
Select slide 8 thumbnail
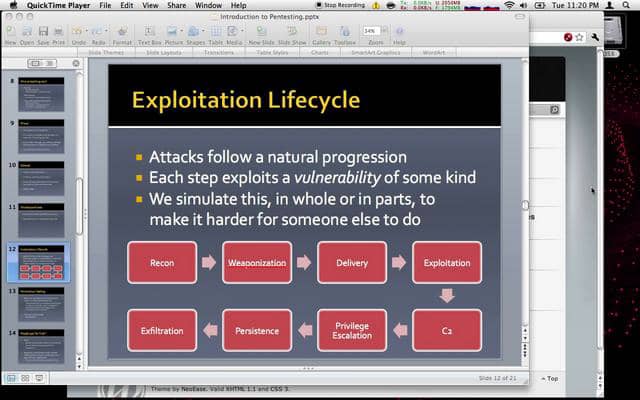point(41,94)
